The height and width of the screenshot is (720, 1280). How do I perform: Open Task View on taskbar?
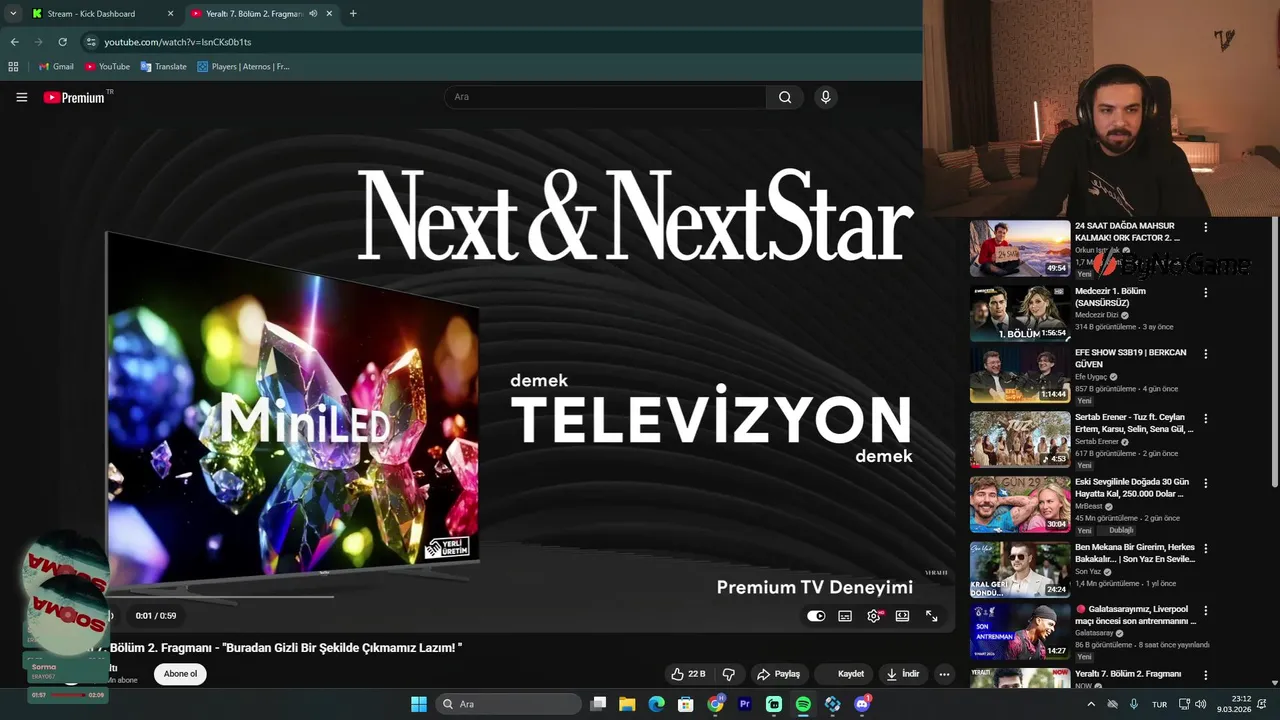[x=598, y=704]
